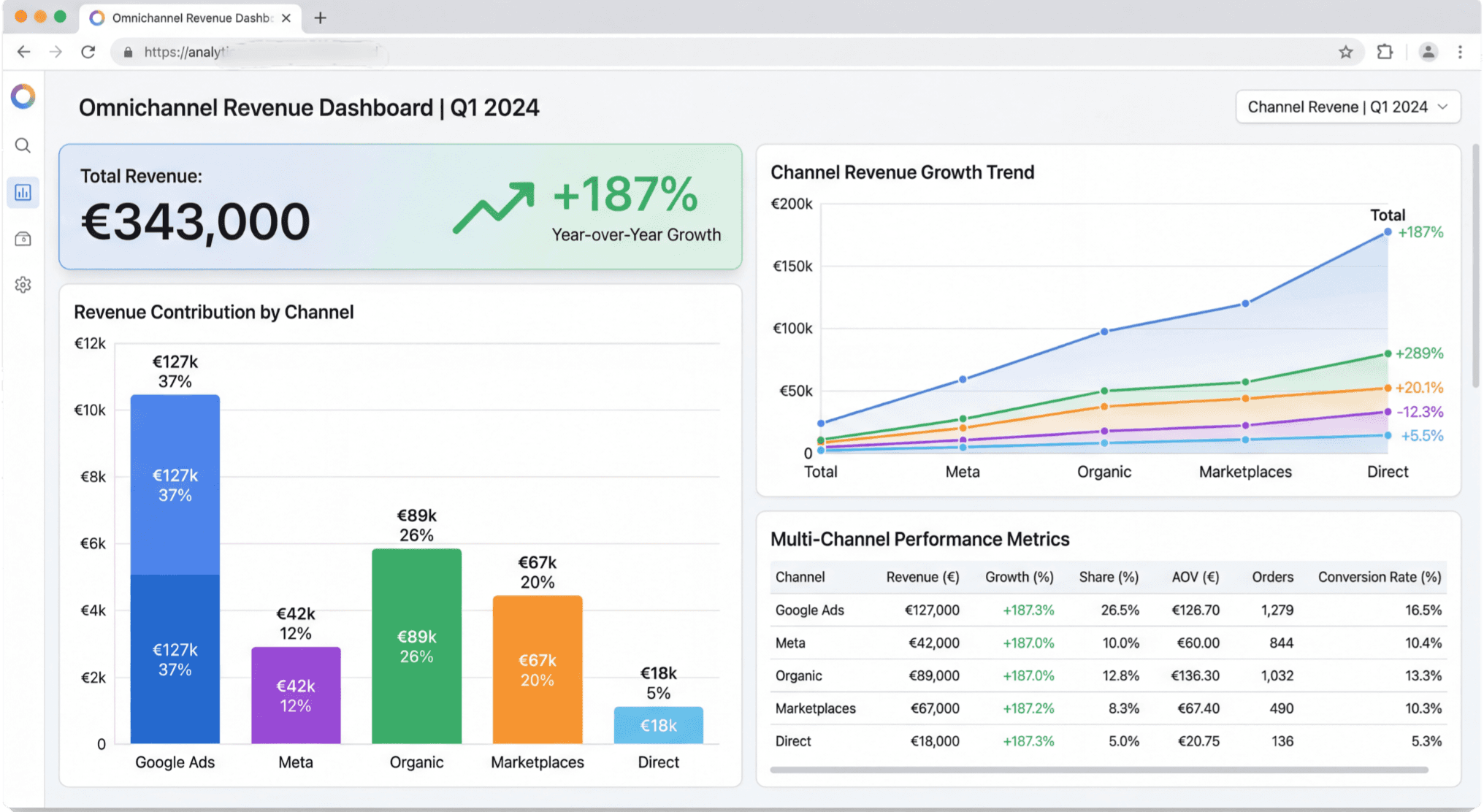Go back using the browser arrow
This screenshot has width=1484, height=812.
[24, 52]
